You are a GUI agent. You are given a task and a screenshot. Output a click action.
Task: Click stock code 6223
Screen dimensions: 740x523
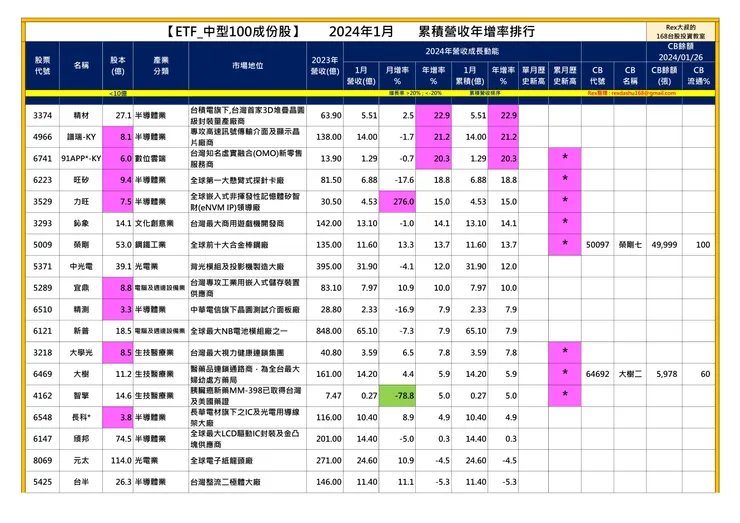coord(42,180)
